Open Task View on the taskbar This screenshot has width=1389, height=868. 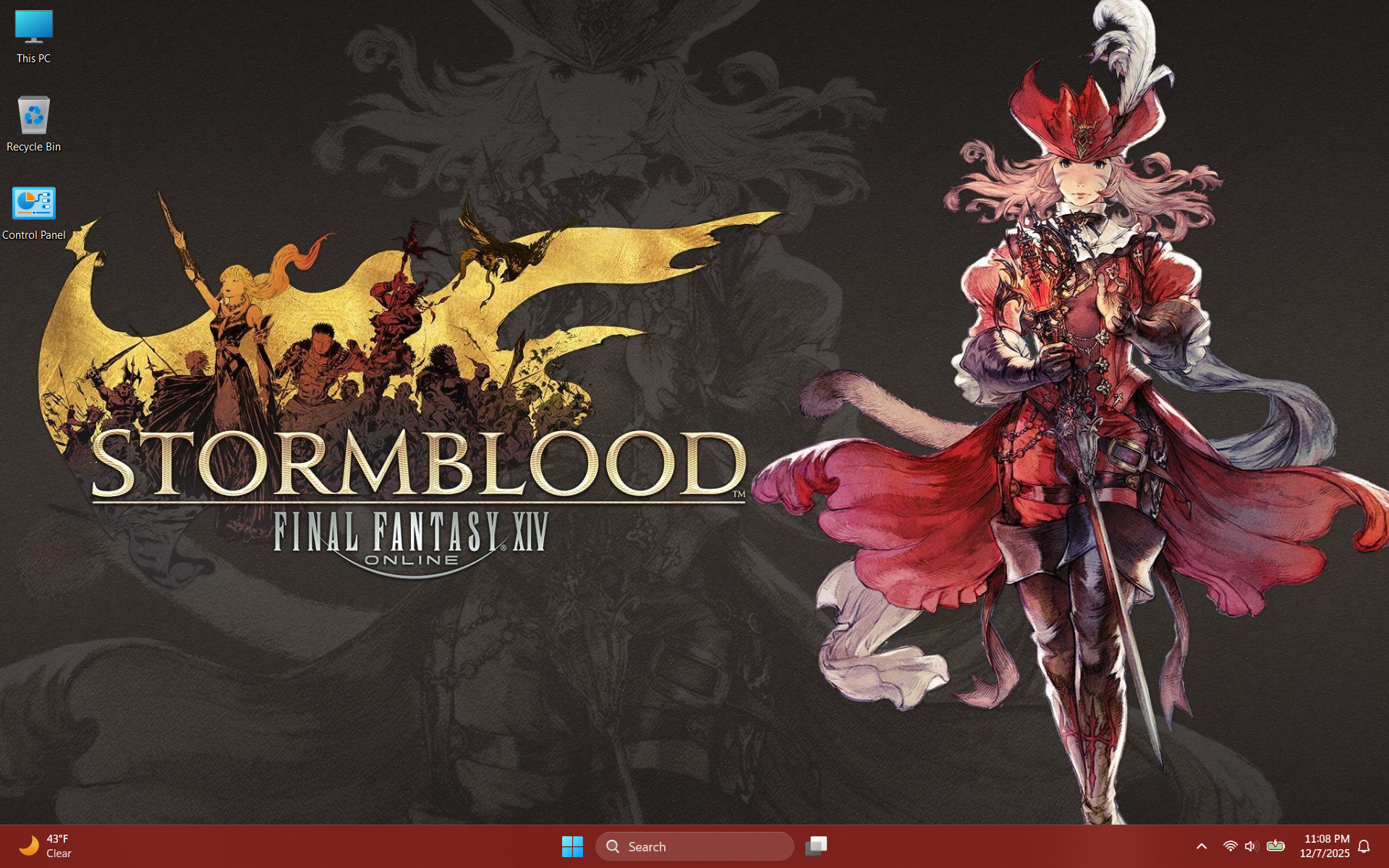(x=816, y=846)
